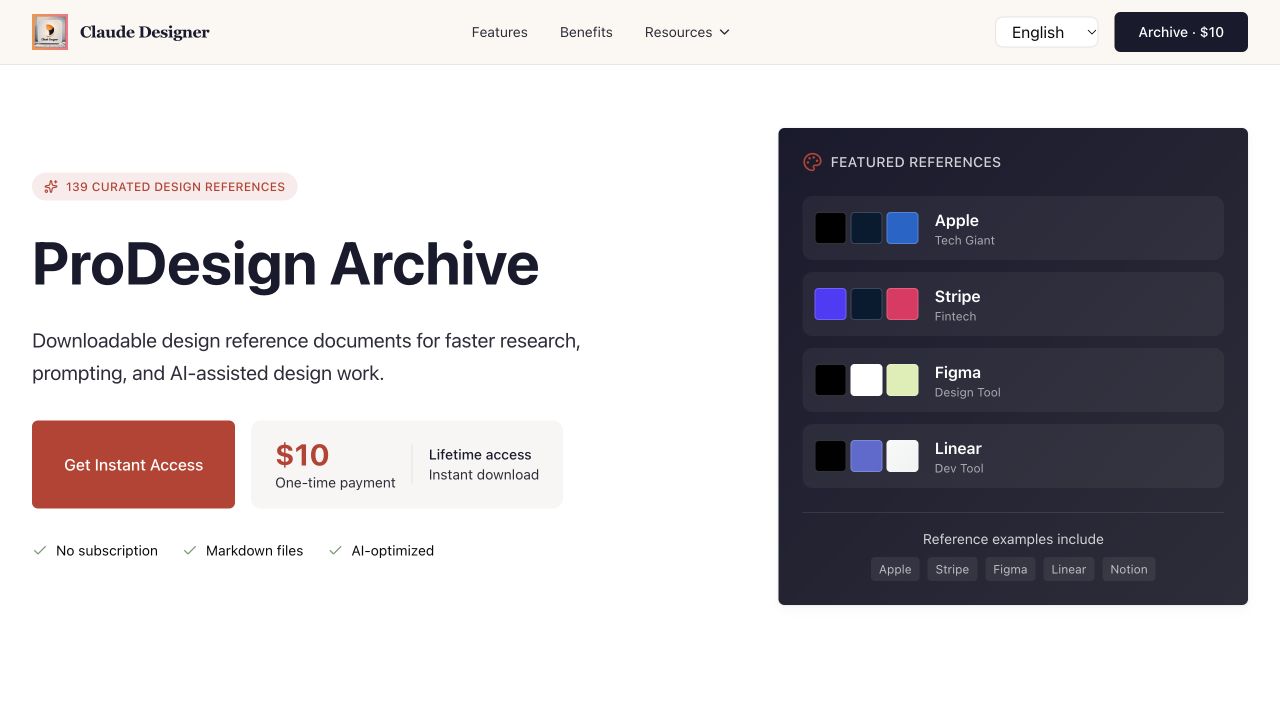The image size is (1280, 720).
Task: Click the Claude Designer logo image
Action: pos(50,32)
